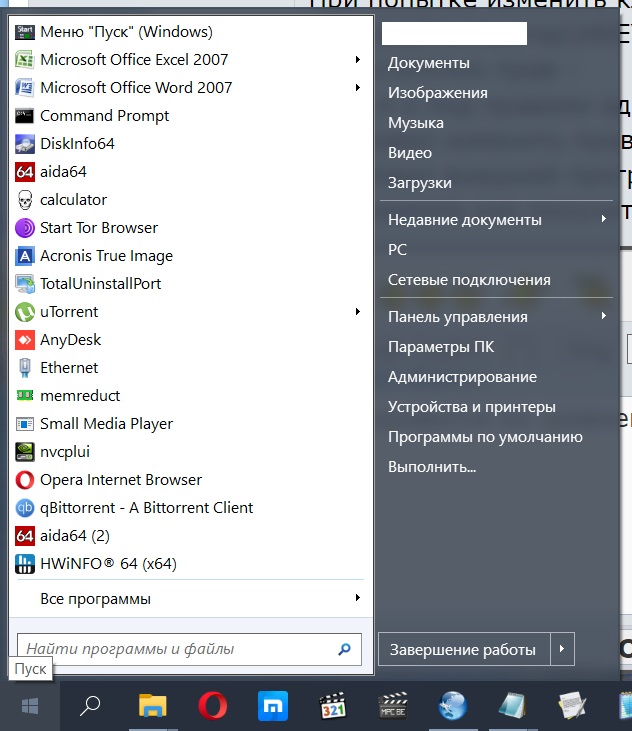Open Музыка folder
Viewport: 632px width, 731px height.
pyautogui.click(x=416, y=123)
